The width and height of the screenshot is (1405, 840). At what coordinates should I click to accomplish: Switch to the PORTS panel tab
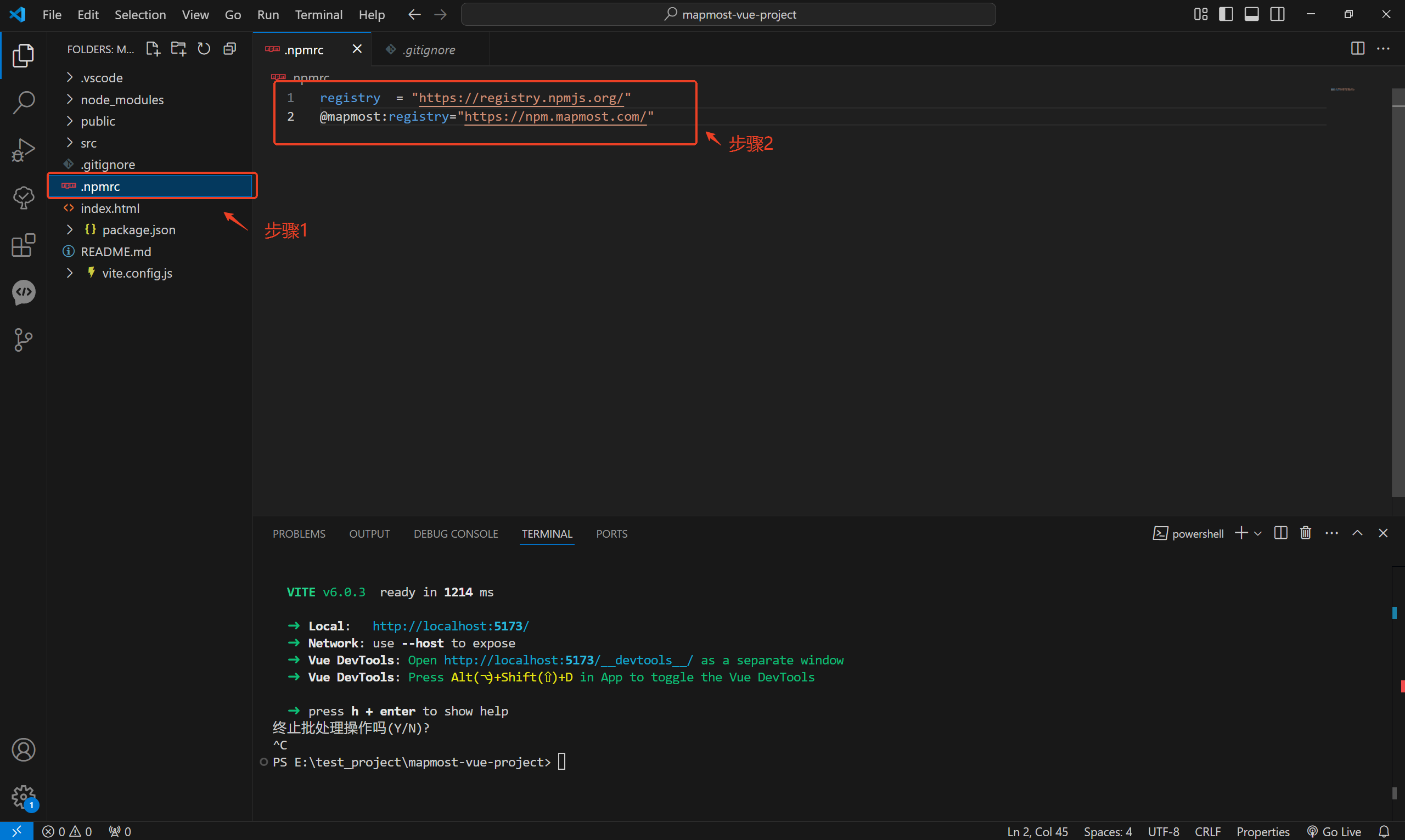611,534
